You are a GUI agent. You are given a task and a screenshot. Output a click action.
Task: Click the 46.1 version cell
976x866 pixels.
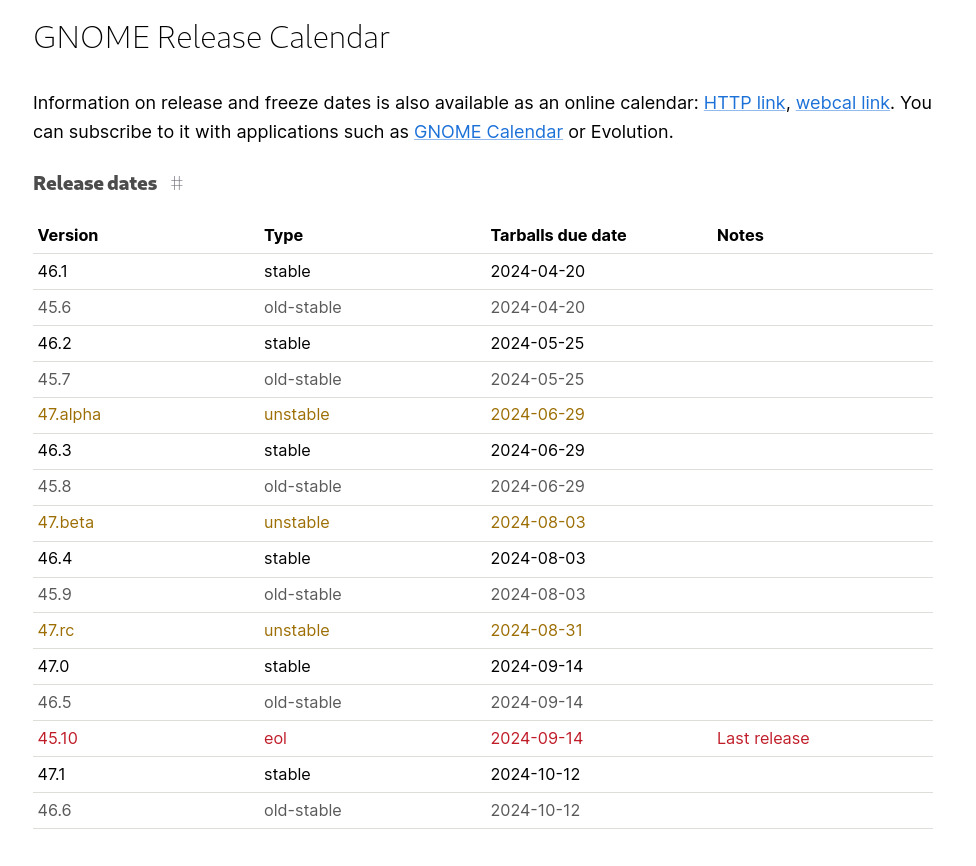[x=54, y=272]
